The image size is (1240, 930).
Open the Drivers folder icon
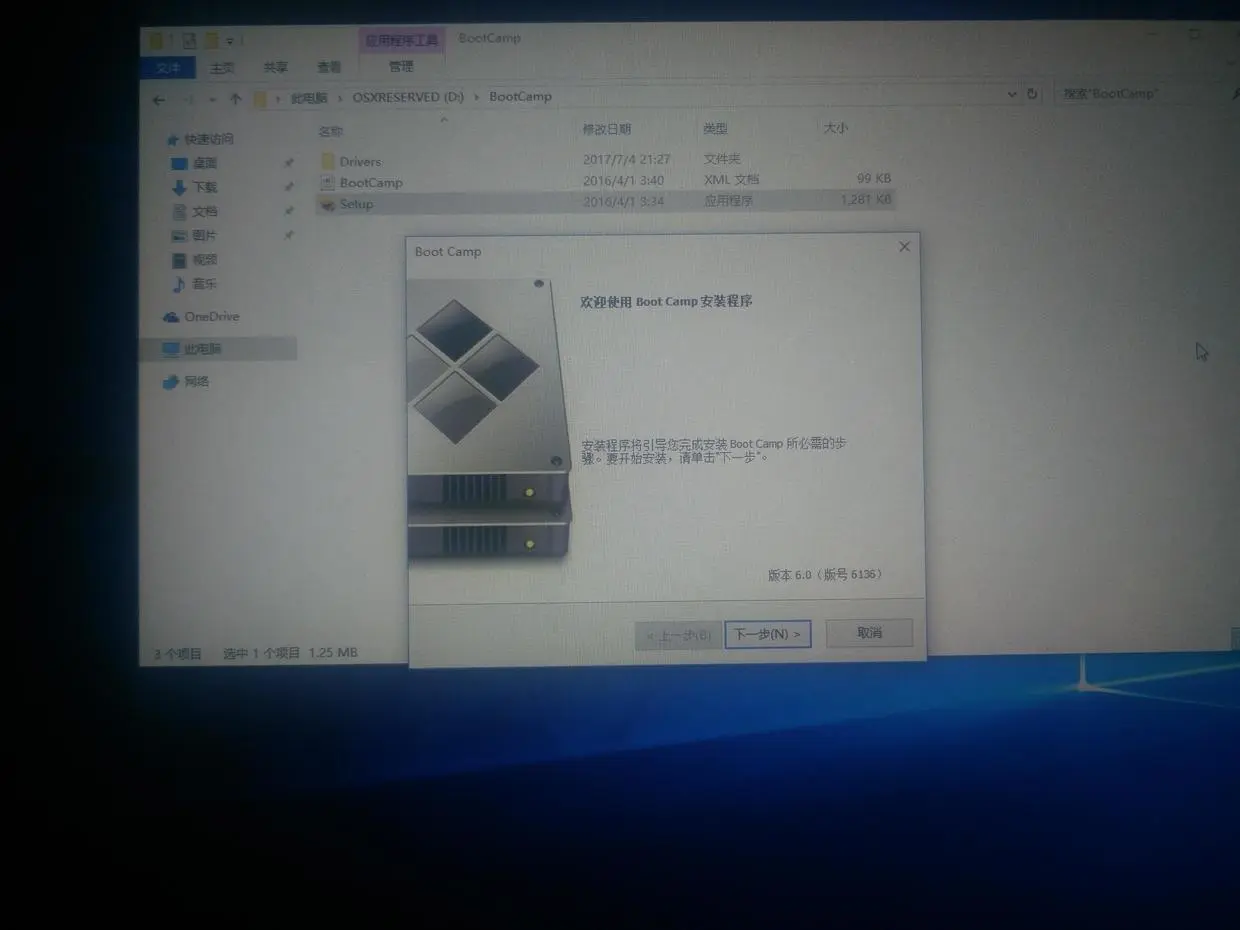[328, 161]
